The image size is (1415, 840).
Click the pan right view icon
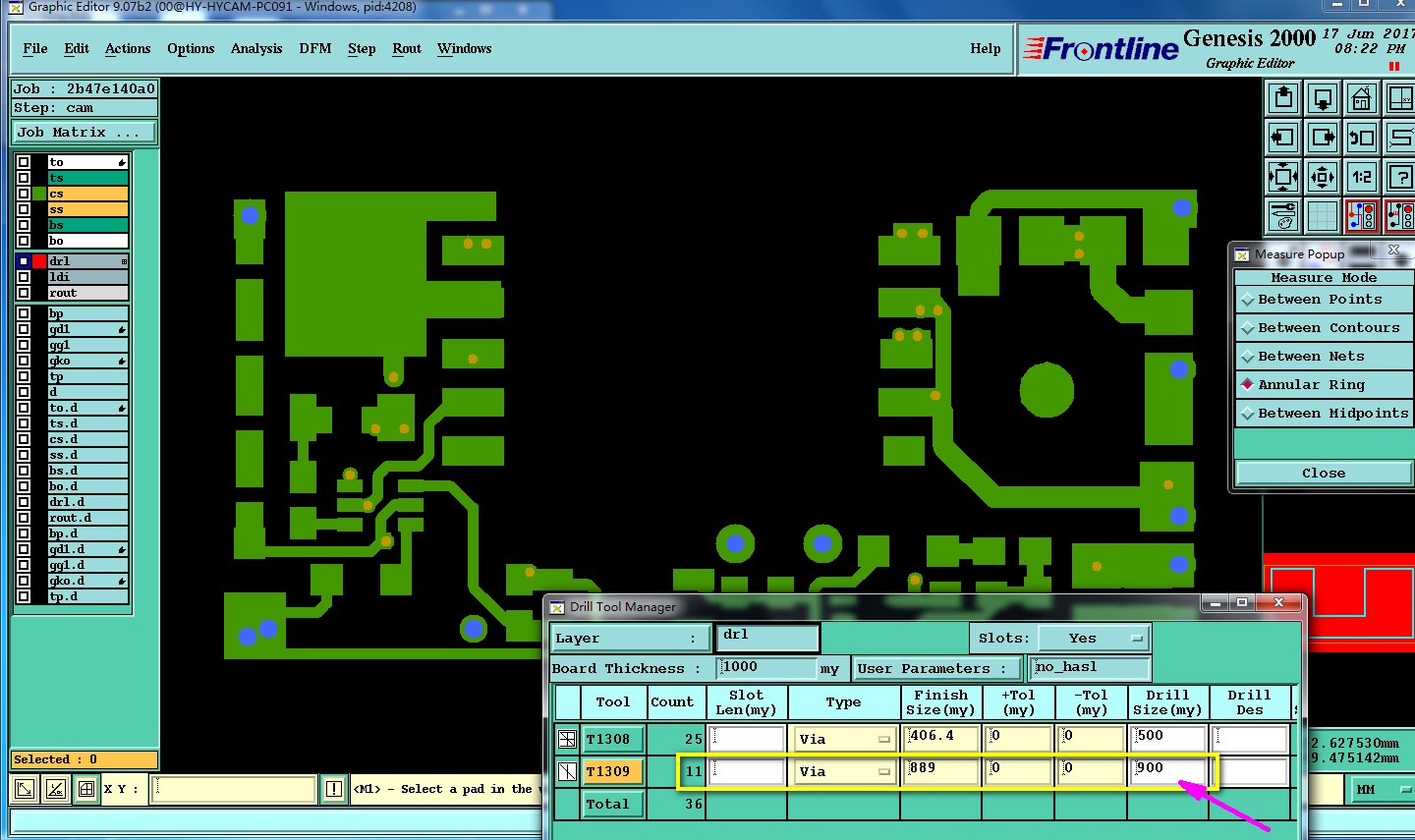pyautogui.click(x=1323, y=138)
